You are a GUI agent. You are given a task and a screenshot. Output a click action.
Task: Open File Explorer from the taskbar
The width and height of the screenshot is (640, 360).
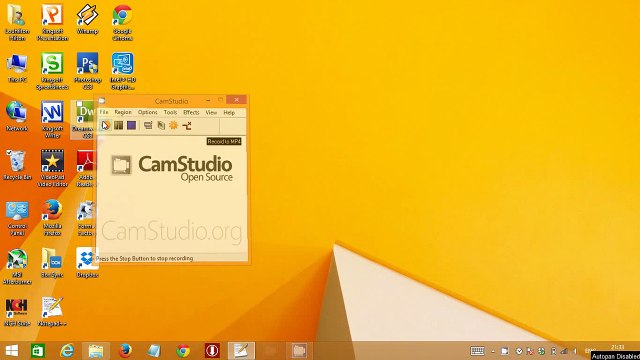96,351
